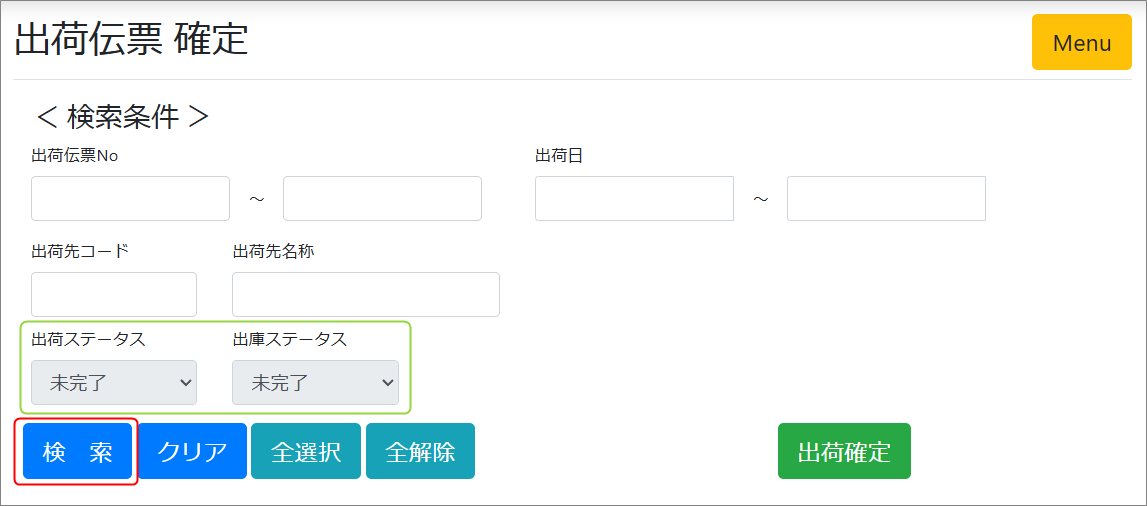Viewport: 1147px width, 506px height.
Task: Click the 出荷伝票 確定 page title
Action: click(131, 40)
